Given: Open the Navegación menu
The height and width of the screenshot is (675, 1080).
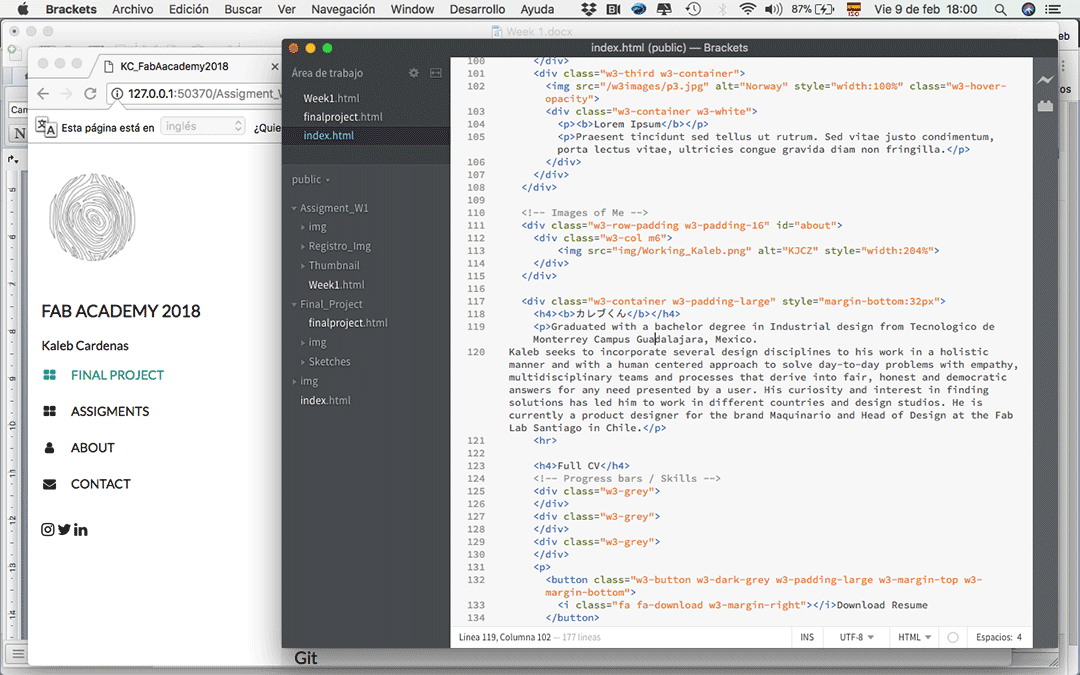Looking at the screenshot, I should [343, 9].
